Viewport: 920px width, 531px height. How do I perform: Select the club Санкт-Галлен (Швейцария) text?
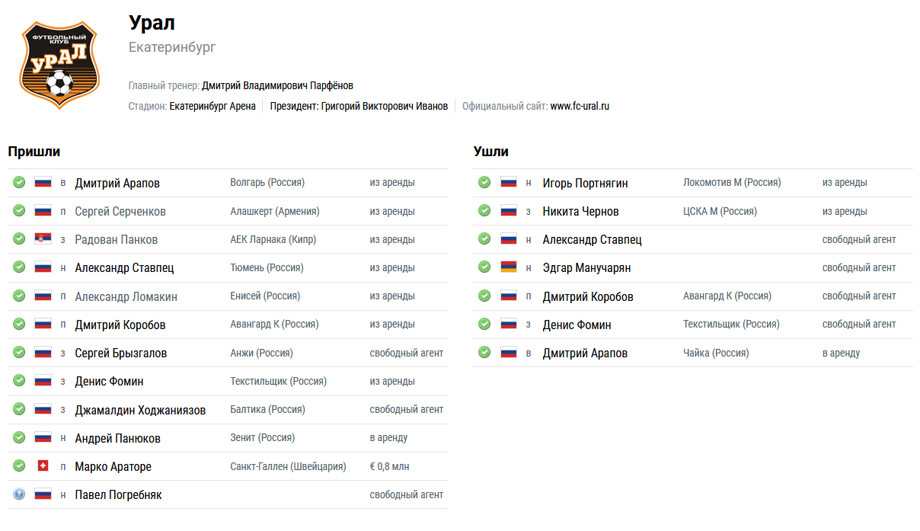288,466
